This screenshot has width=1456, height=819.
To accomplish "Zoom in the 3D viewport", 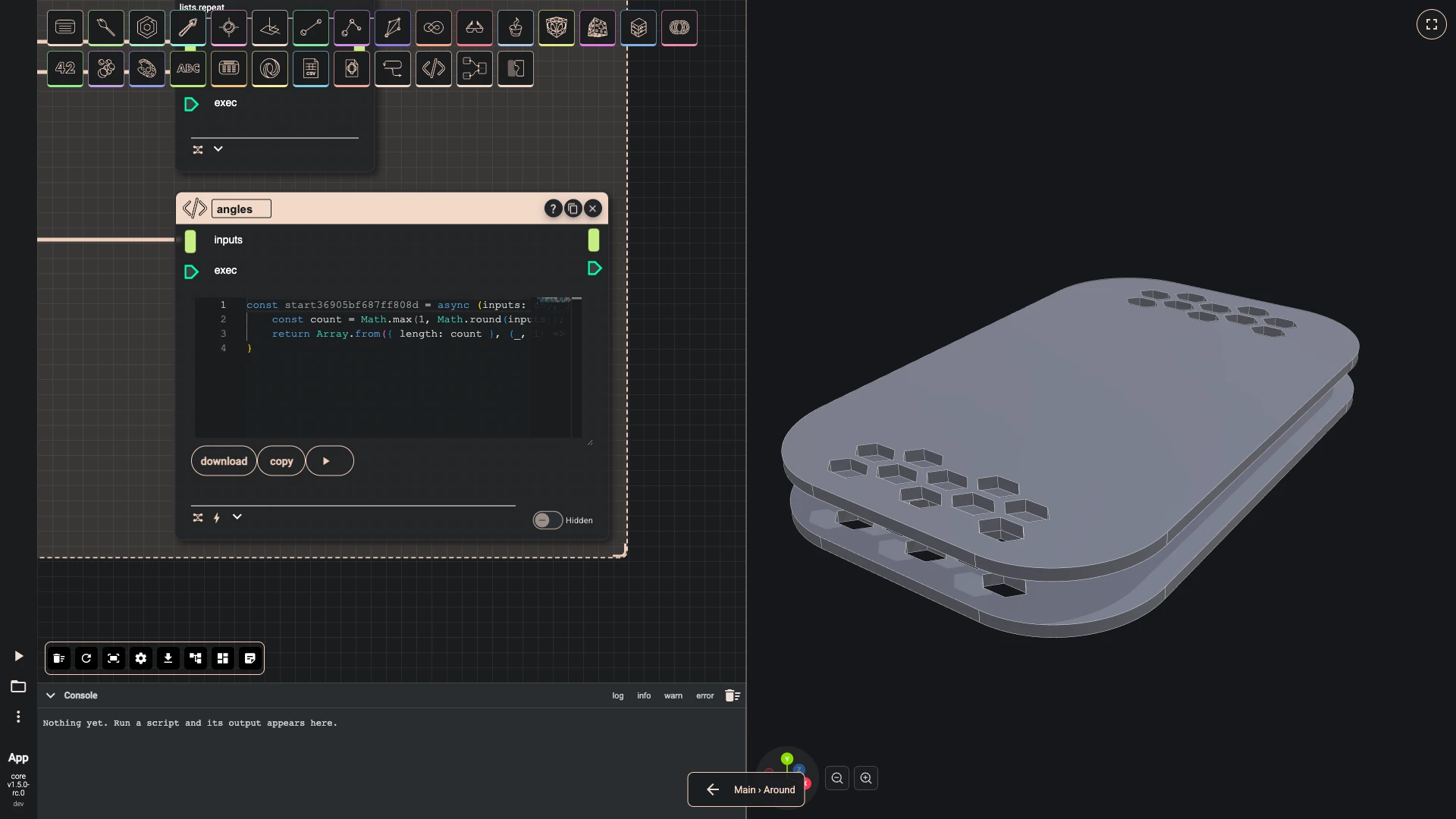I will tap(866, 778).
